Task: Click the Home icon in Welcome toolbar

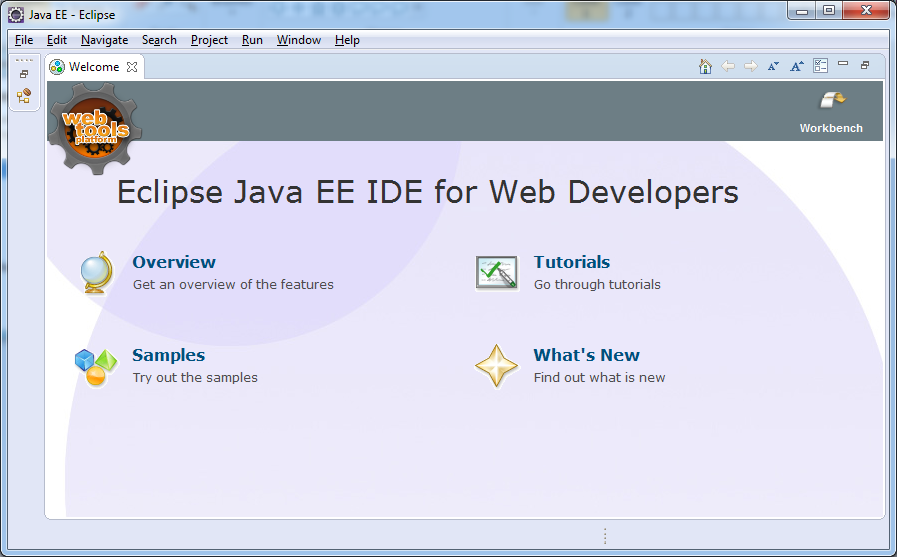Action: (x=705, y=66)
